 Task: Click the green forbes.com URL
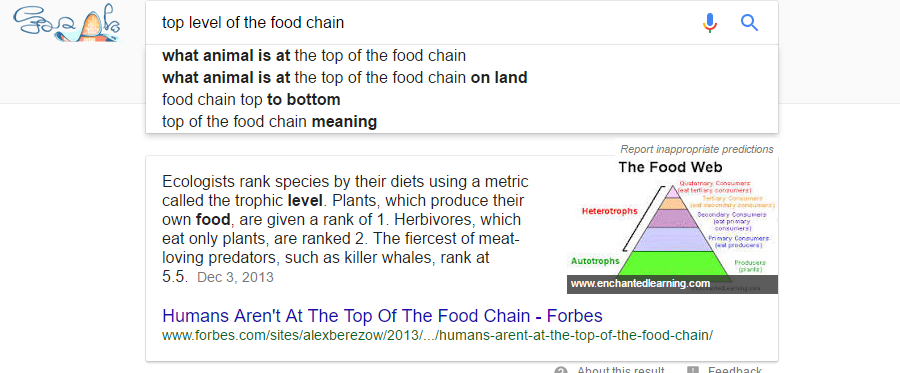[x=437, y=335]
